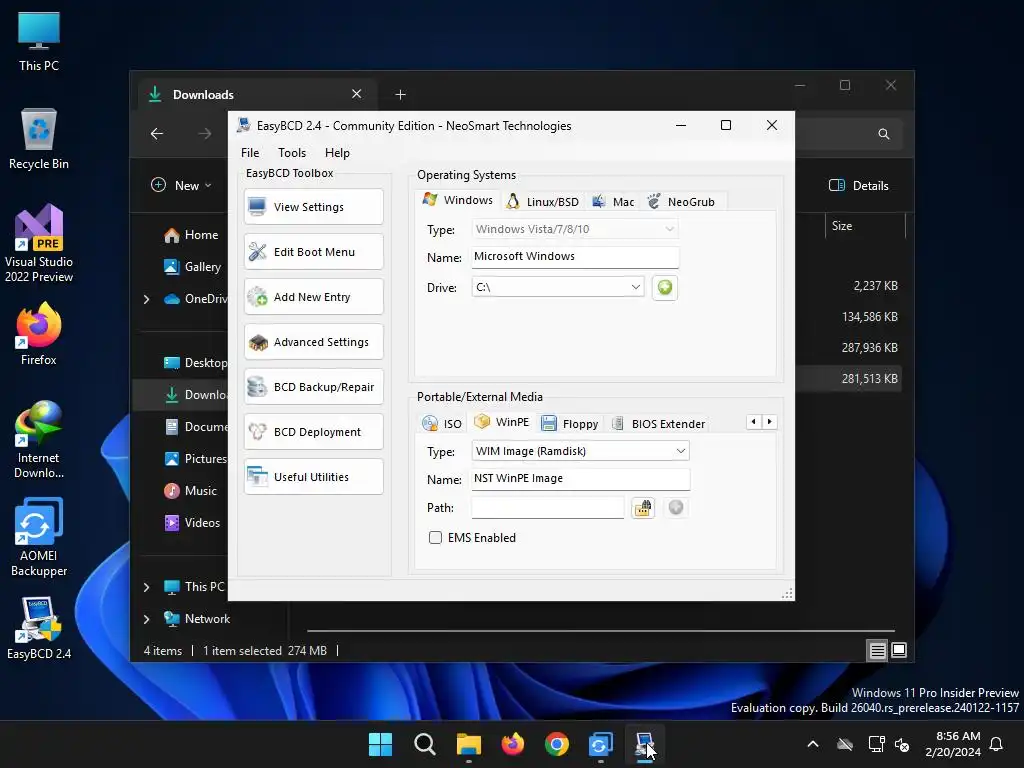The width and height of the screenshot is (1024, 768).
Task: Select Internet Download Manager desktop icon
Action: coord(39,440)
